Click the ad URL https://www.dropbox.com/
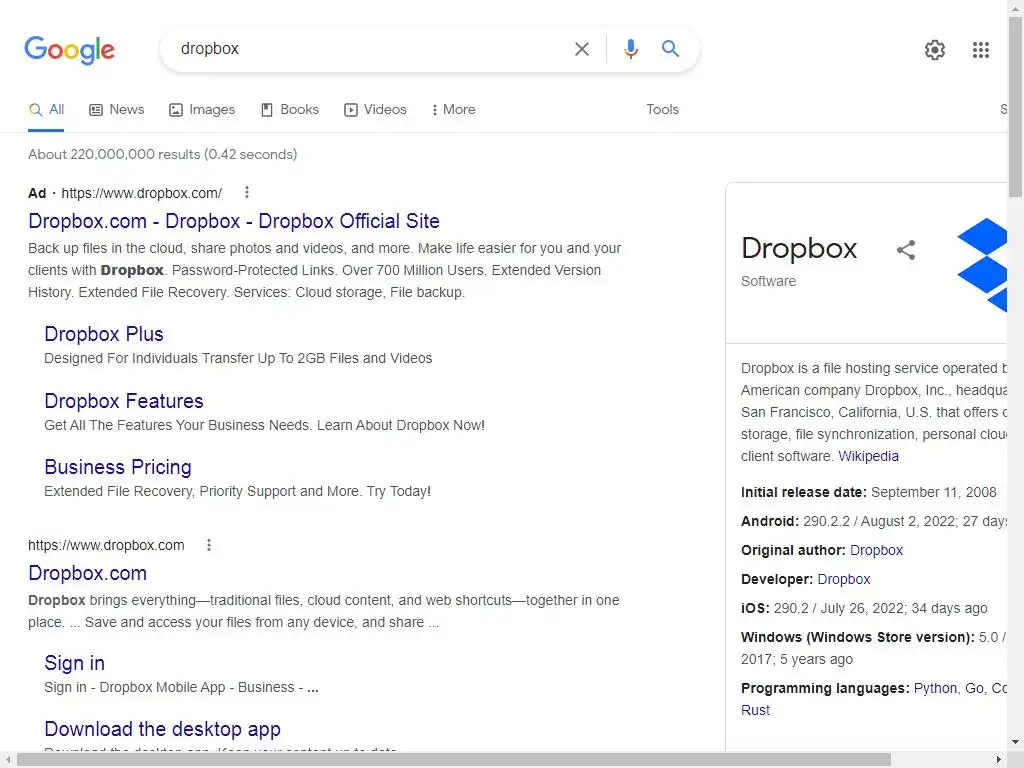This screenshot has width=1024, height=768. point(142,193)
